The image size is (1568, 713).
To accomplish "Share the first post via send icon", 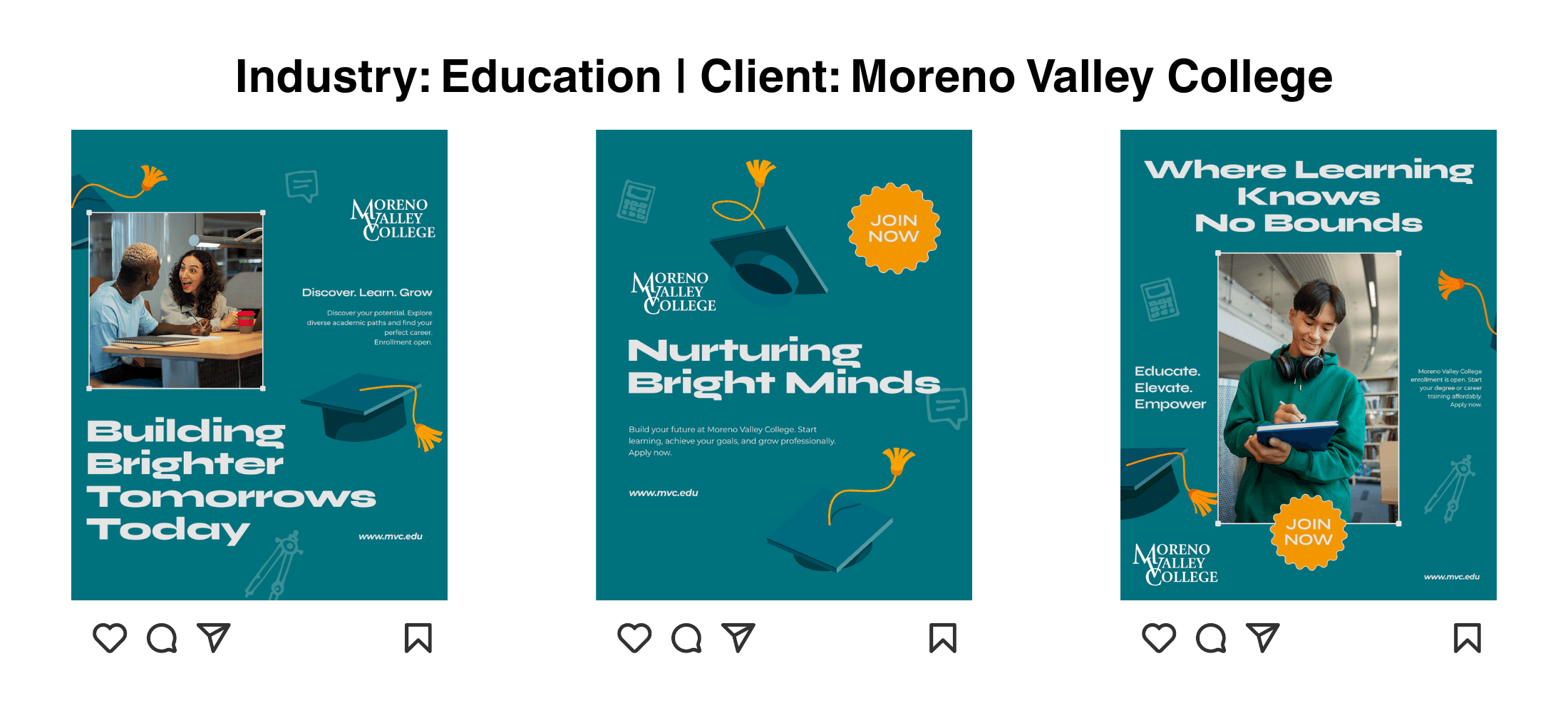I will (214, 637).
